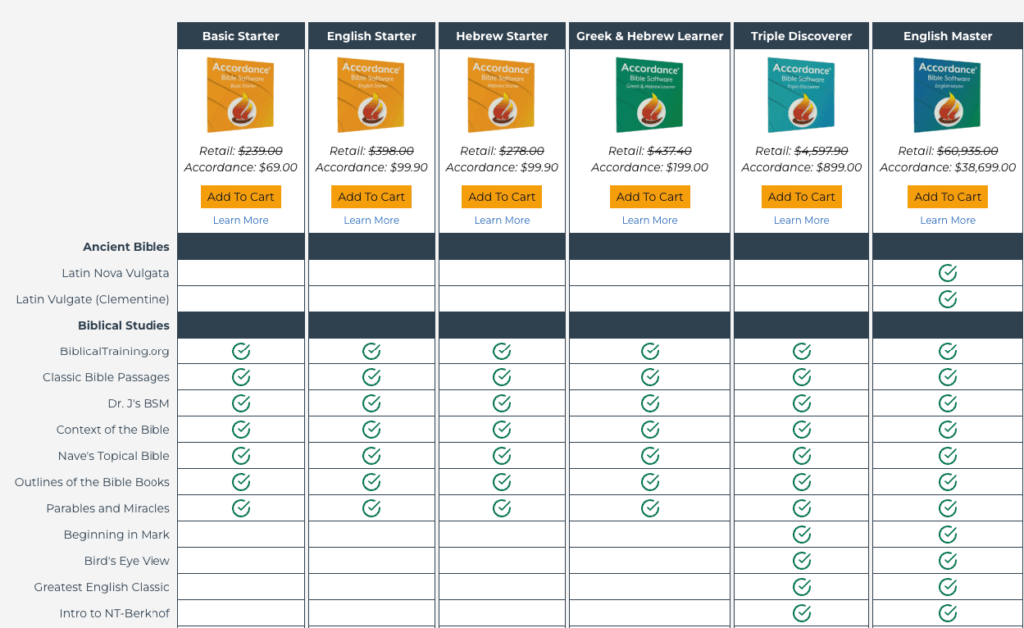1024x628 pixels.
Task: Toggle the Parables and Miracles checkmark for English Starter
Action: 371,508
